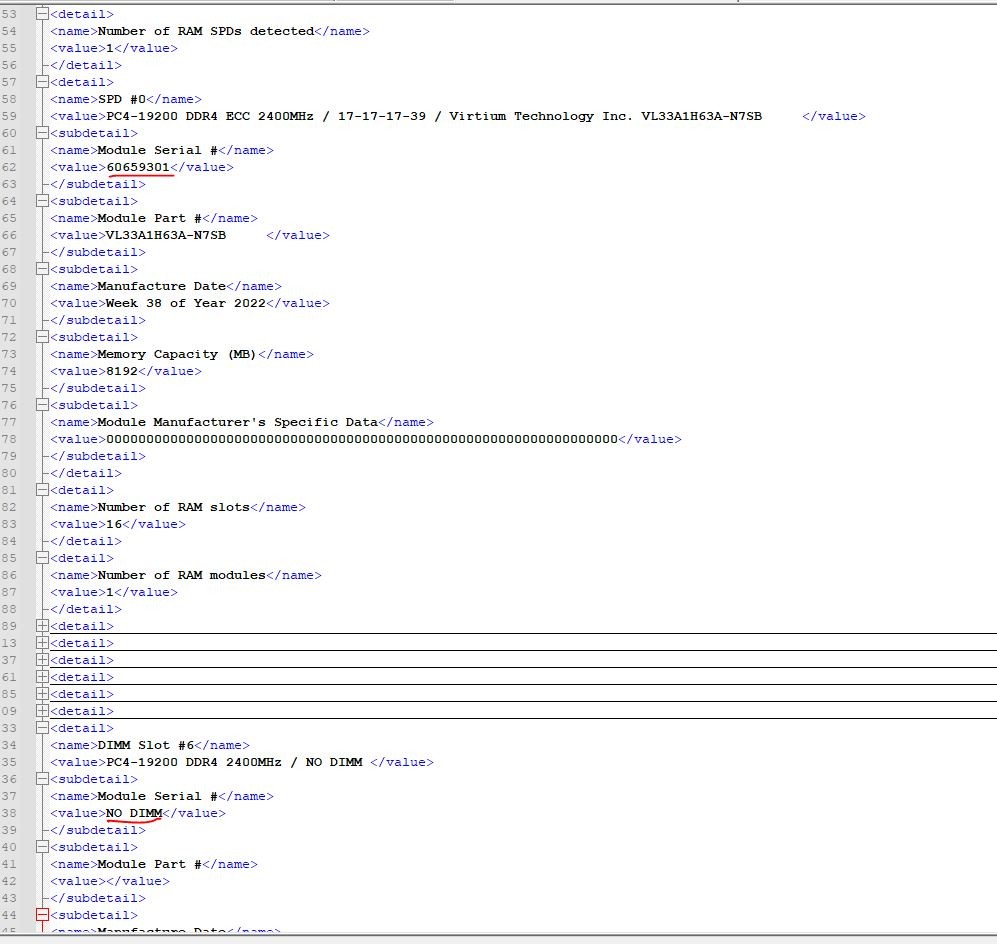
Task: Expand the collapsed detail numbered 61
Action: (x=43, y=676)
